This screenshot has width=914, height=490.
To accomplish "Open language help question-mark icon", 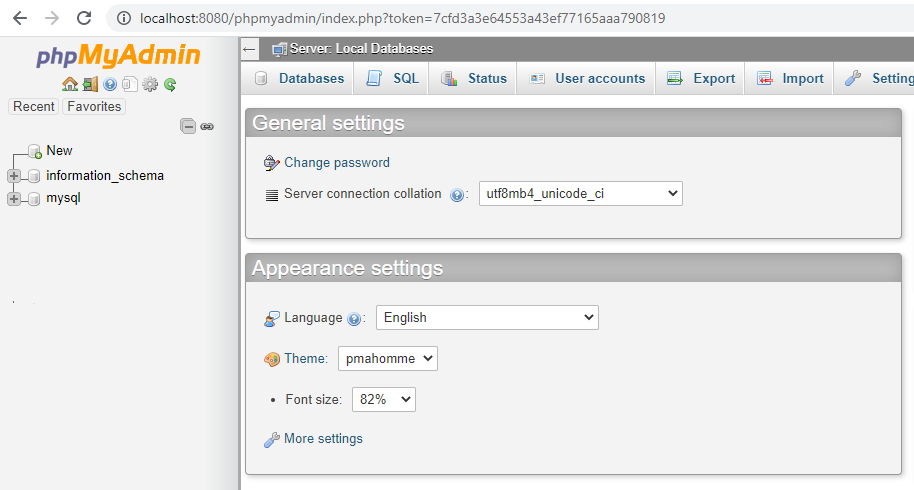I will click(x=354, y=319).
